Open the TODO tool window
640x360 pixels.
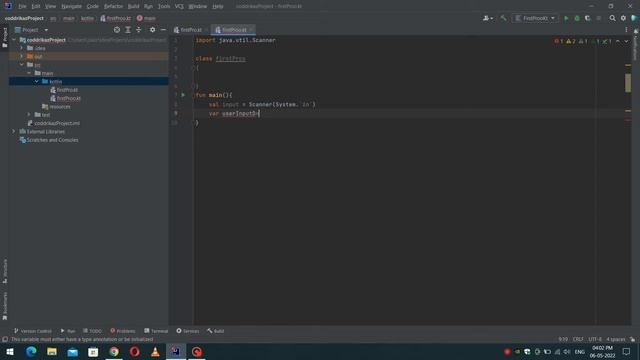point(92,331)
